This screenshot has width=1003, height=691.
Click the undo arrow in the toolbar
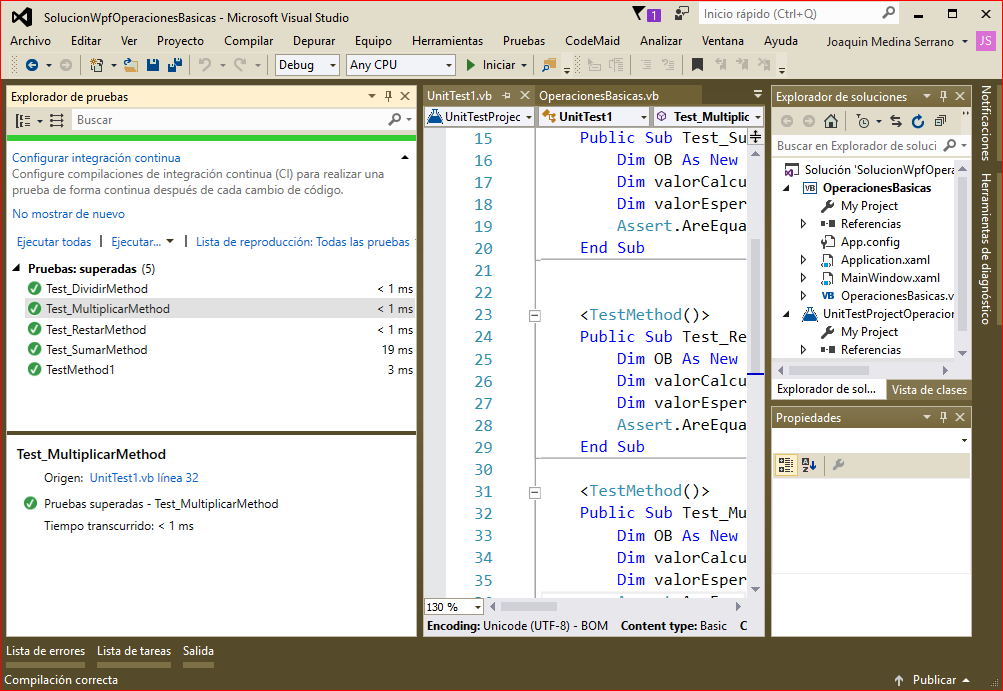pos(205,65)
